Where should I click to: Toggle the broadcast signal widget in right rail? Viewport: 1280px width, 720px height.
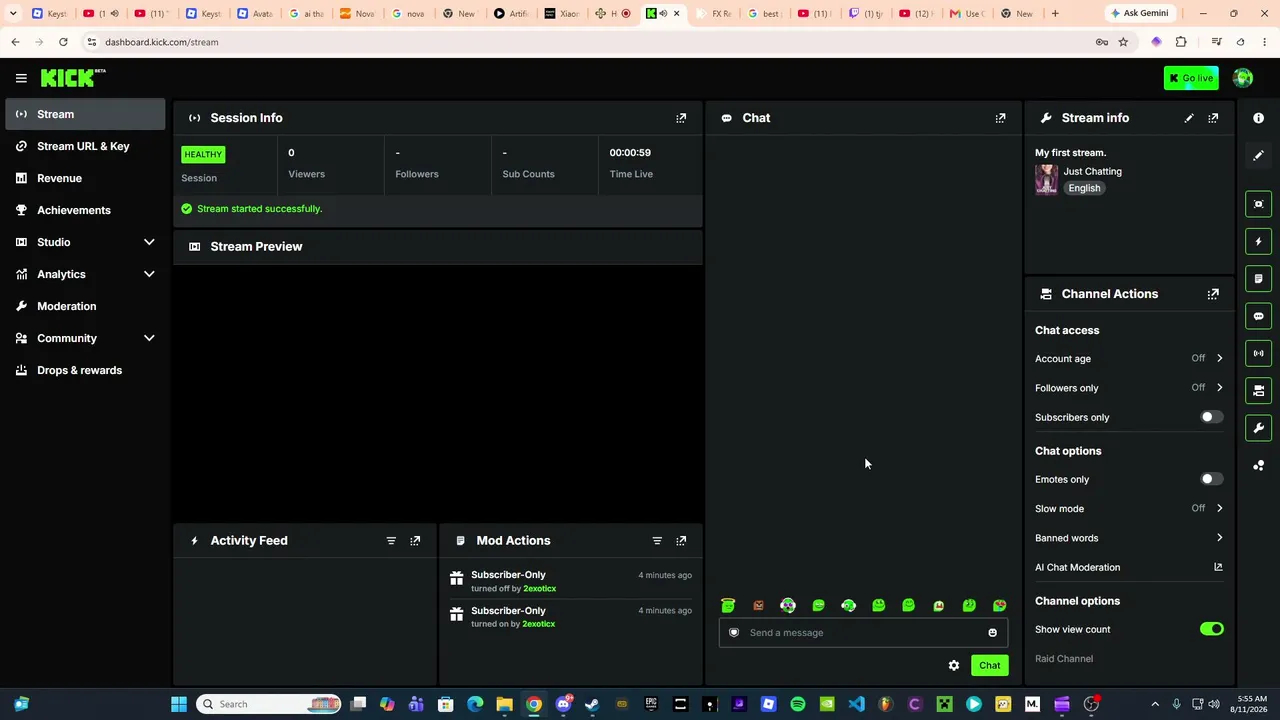[1258, 353]
